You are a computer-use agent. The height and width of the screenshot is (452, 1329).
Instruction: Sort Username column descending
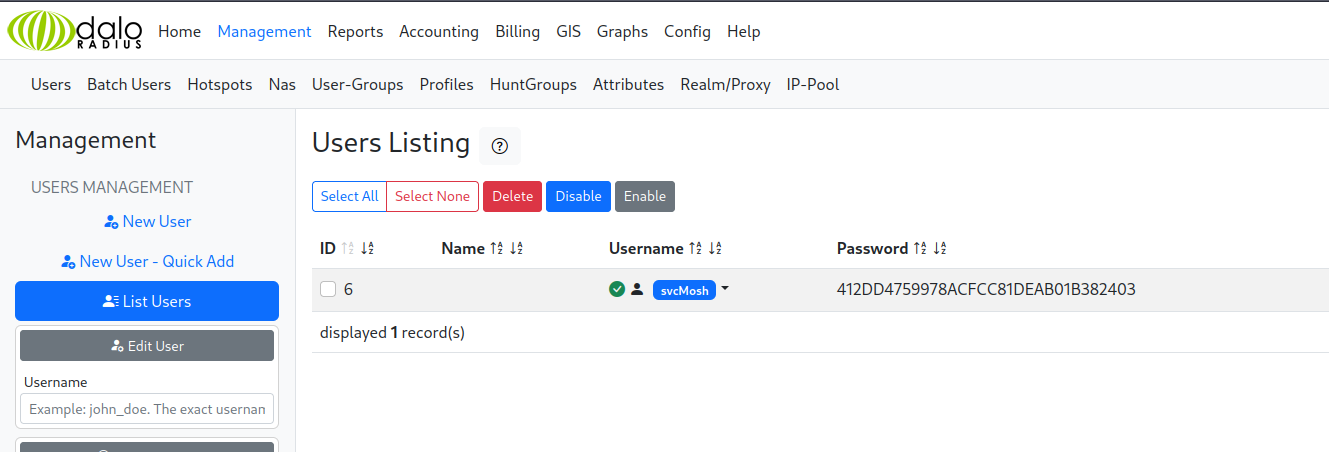point(715,249)
